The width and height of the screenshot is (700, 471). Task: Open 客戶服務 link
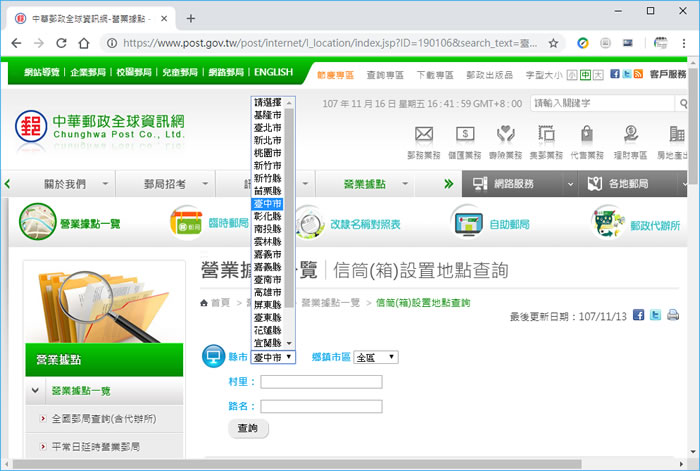click(668, 74)
